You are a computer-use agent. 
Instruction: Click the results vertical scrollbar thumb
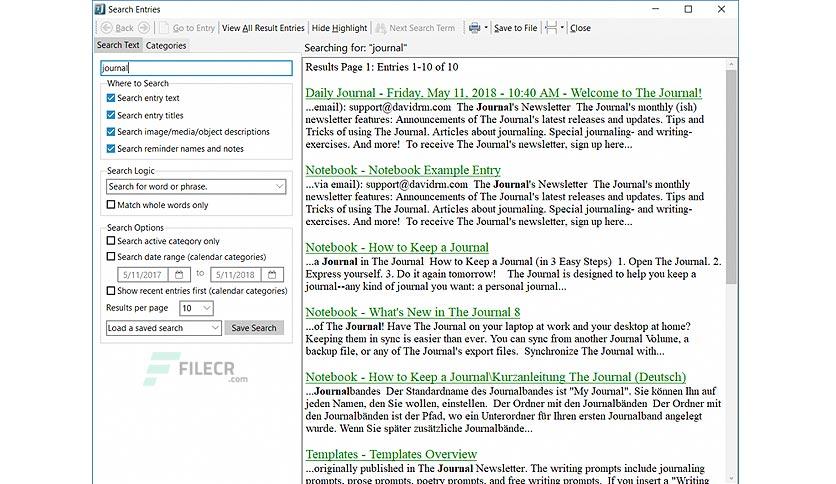point(731,176)
